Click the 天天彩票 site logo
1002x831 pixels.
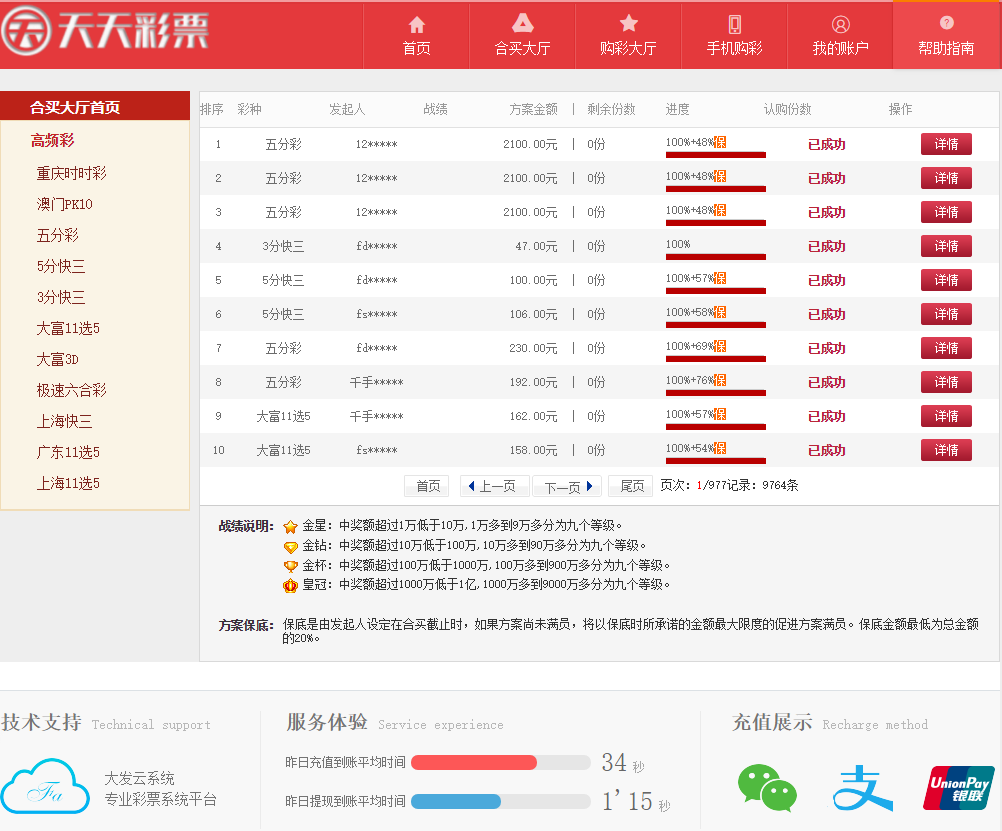(x=106, y=31)
